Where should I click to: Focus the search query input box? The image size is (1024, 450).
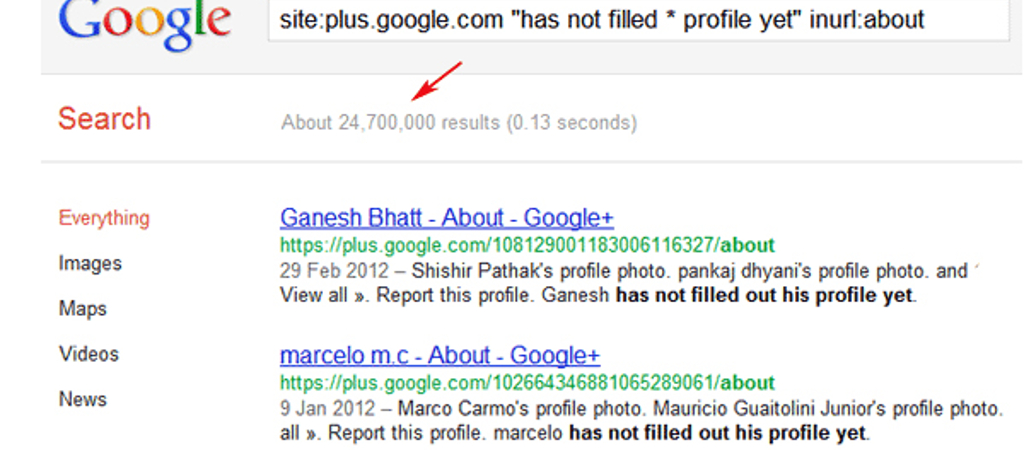point(639,20)
